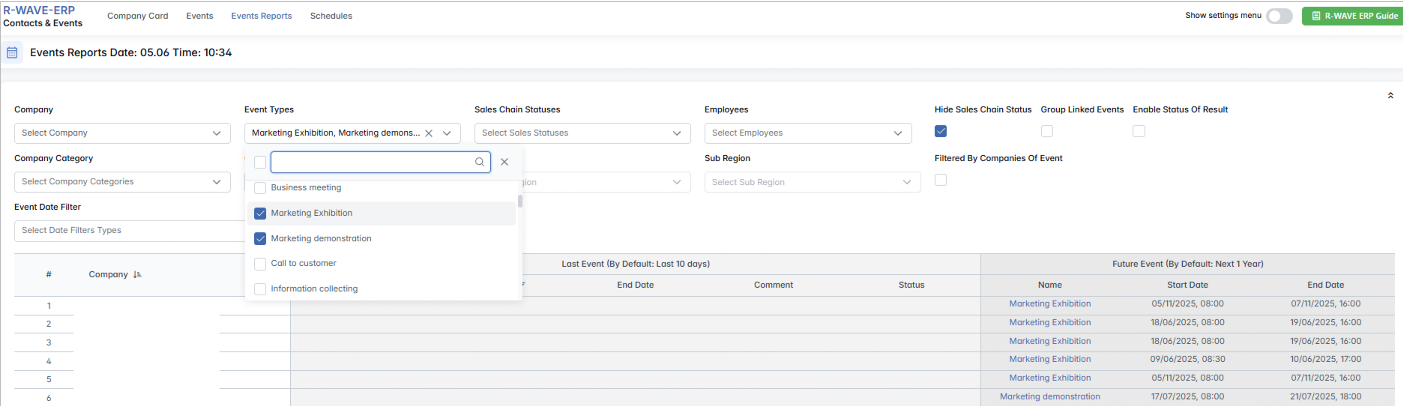This screenshot has height=406, width=1403.
Task: Enable Group Linked Events checkbox
Action: (1047, 131)
